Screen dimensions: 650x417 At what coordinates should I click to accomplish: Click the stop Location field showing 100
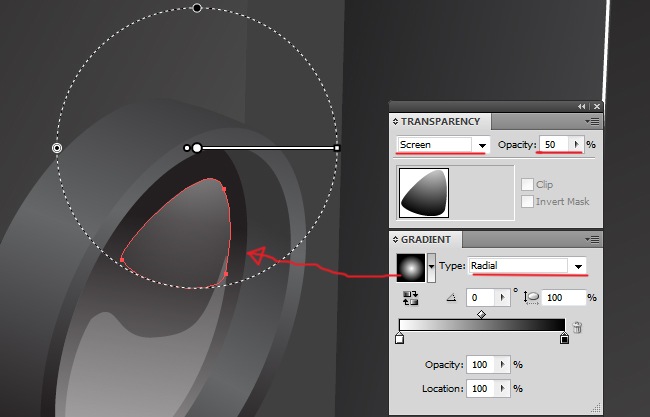(481, 388)
